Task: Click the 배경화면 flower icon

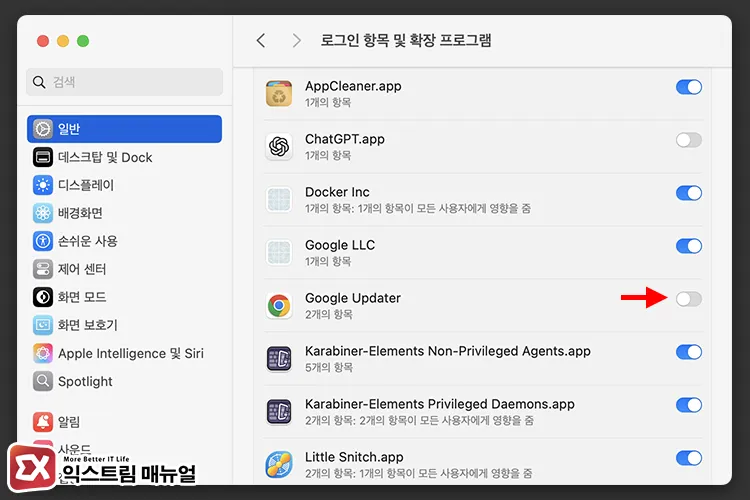Action: pyautogui.click(x=43, y=213)
